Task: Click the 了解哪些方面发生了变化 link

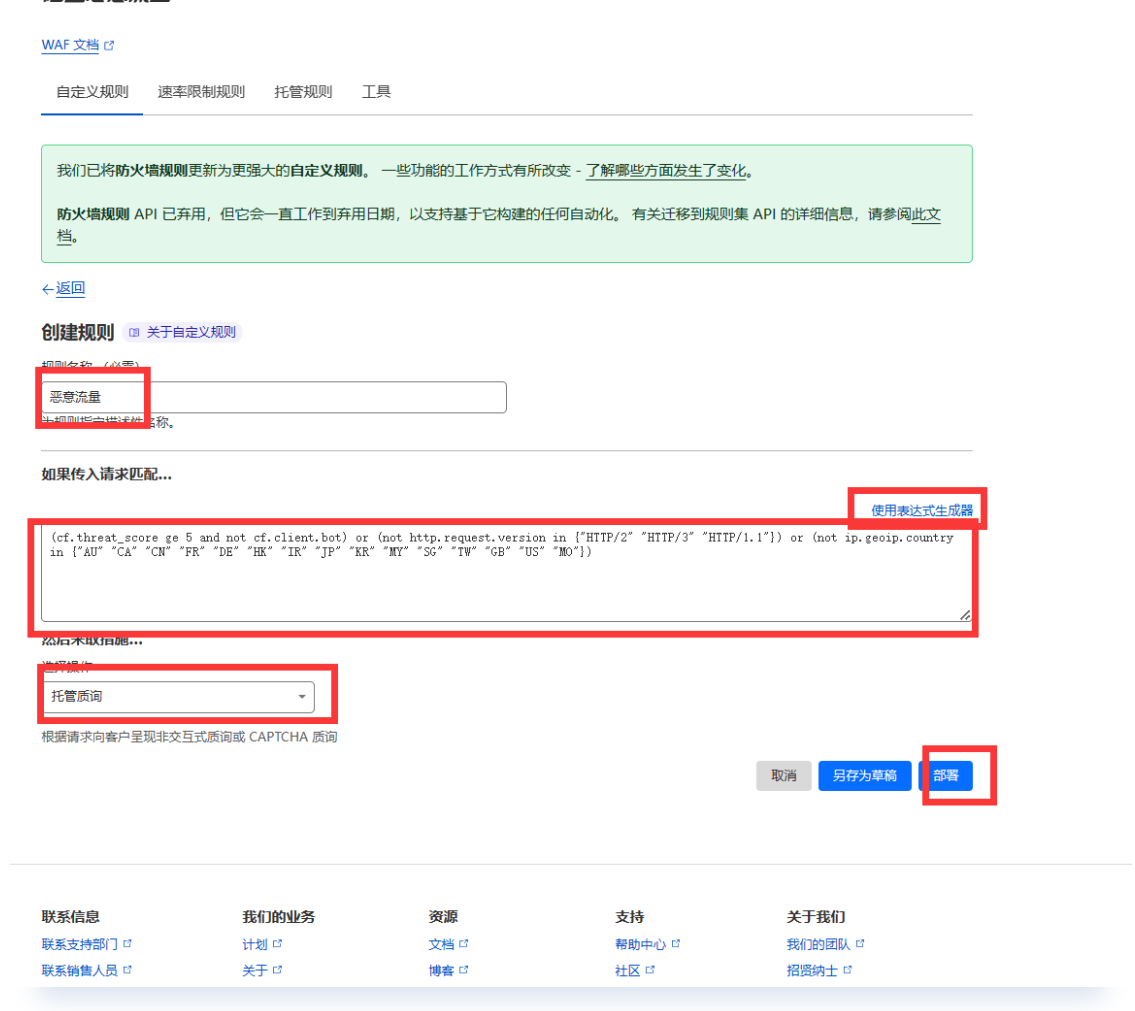Action: pos(665,171)
